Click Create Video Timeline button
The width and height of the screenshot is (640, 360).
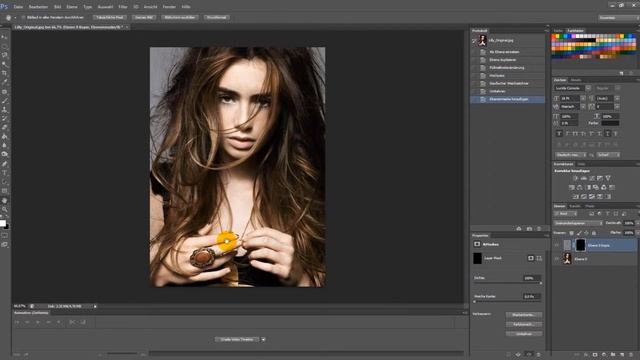pyautogui.click(x=237, y=339)
